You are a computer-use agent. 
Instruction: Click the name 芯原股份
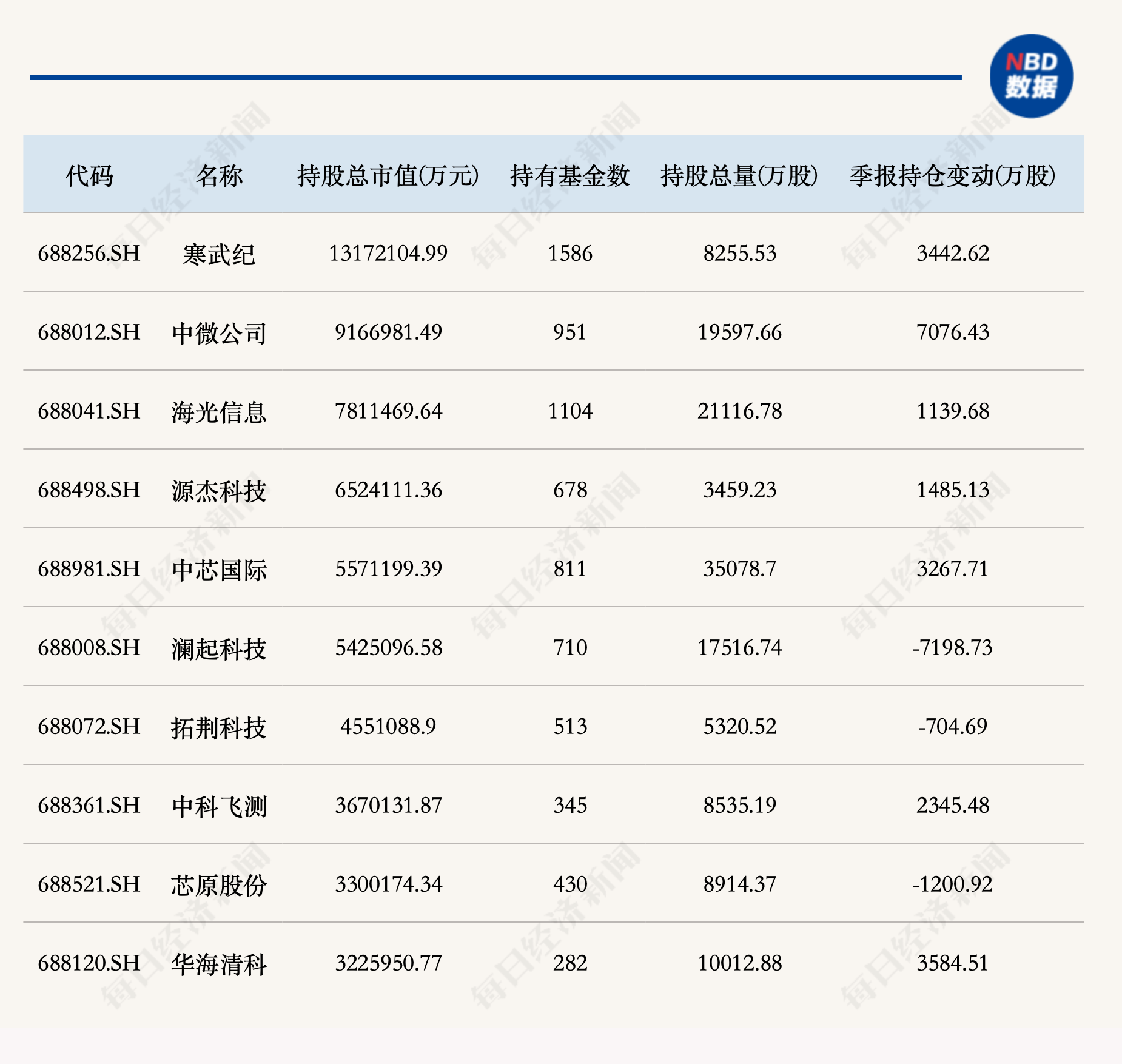(x=219, y=885)
